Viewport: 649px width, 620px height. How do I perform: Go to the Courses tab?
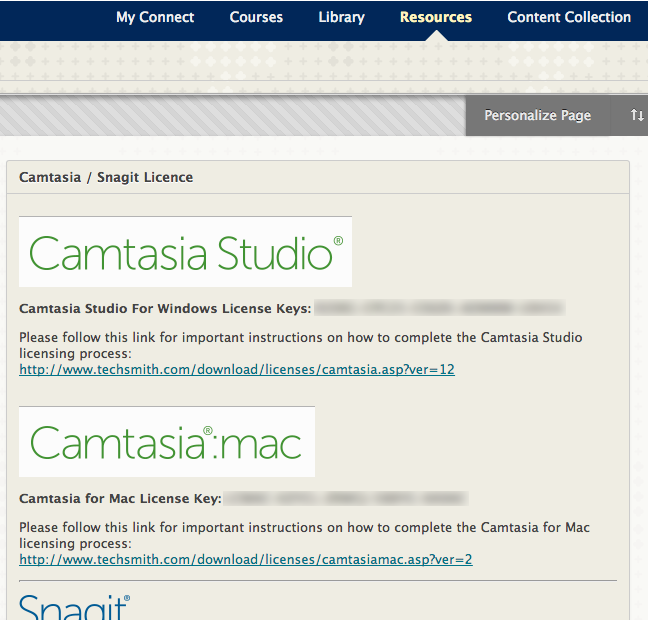pyautogui.click(x=256, y=17)
